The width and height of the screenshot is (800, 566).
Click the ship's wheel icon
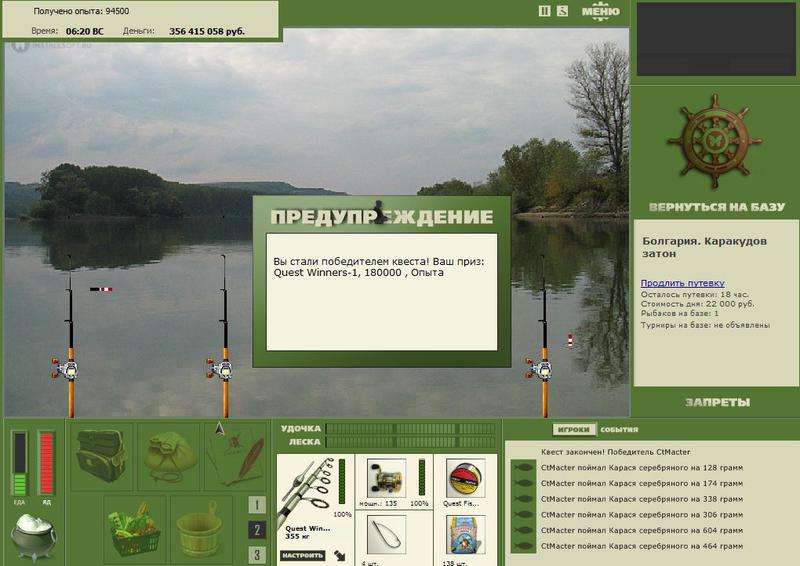[715, 141]
